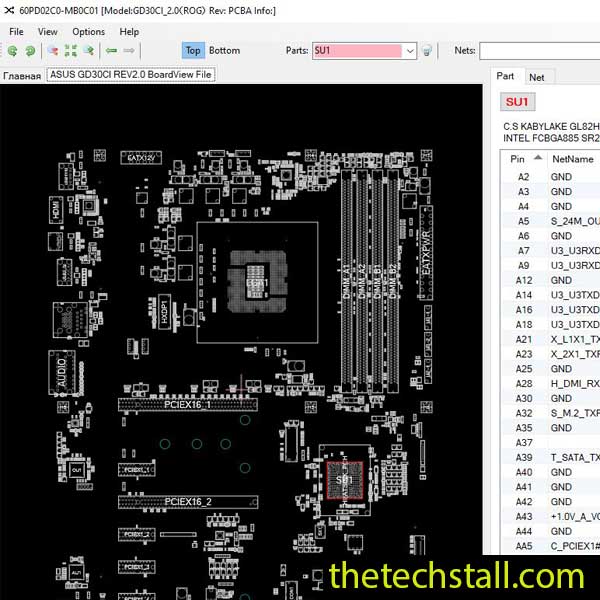Click the red flip board toolbar icon
Image resolution: width=600 pixels, height=600 pixels.
coord(53,51)
